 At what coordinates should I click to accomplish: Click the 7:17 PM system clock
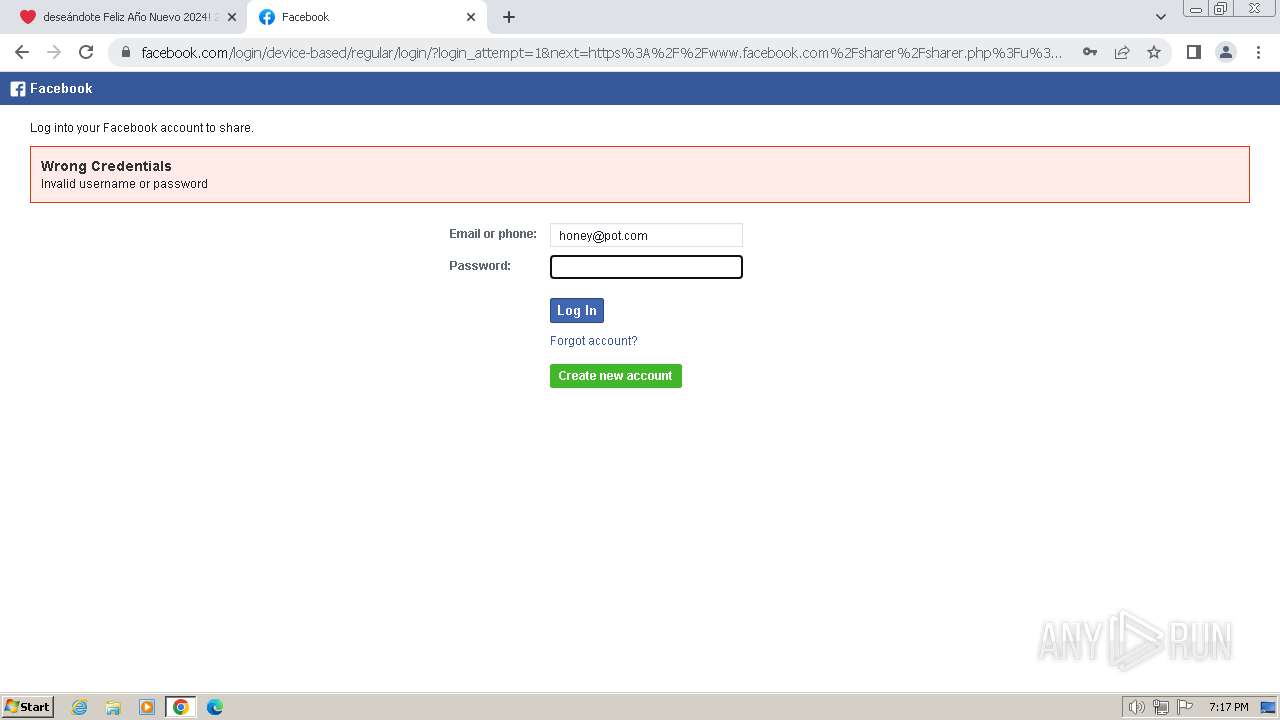pyautogui.click(x=1228, y=707)
